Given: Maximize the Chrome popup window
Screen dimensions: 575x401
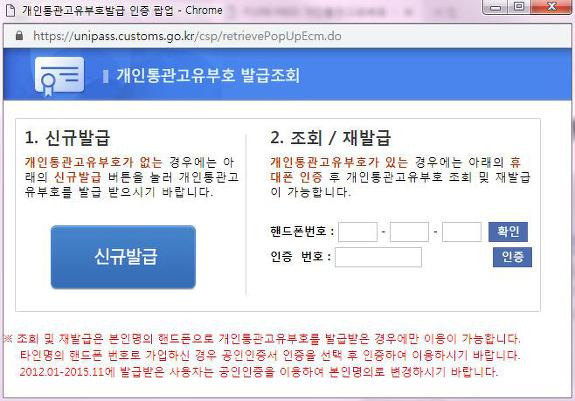Looking at the screenshot, I should click(x=519, y=7).
